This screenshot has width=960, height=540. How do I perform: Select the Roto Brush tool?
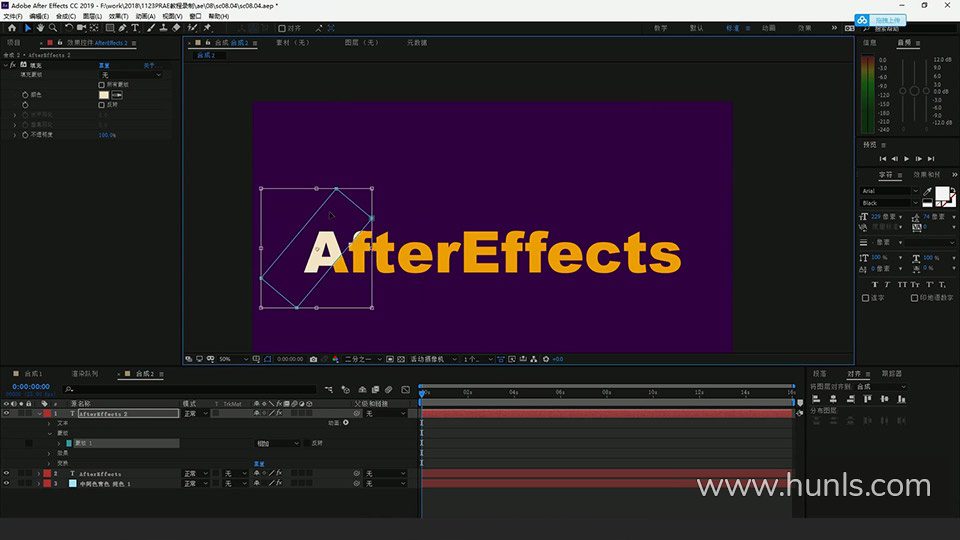tap(192, 28)
